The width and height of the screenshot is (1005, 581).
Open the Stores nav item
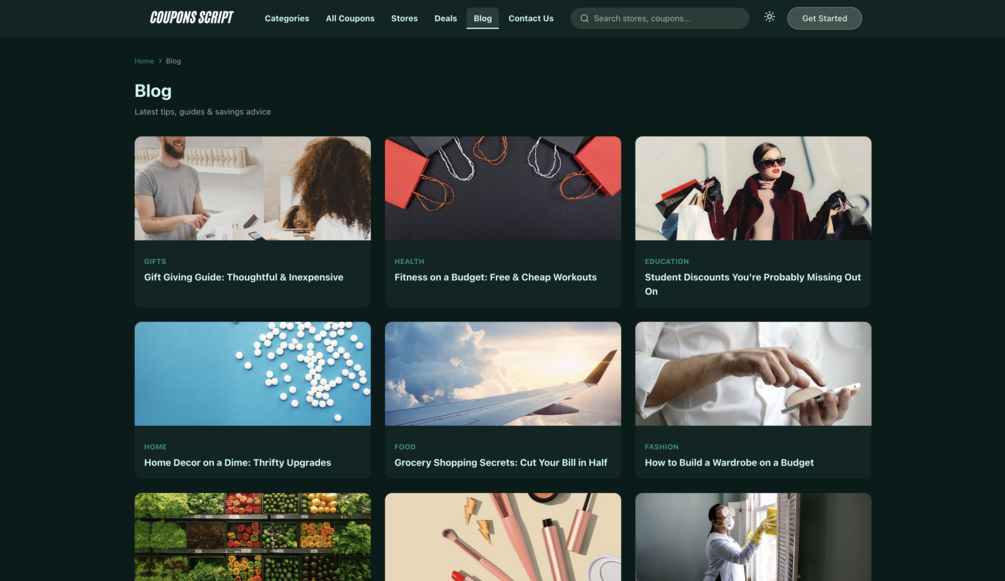tap(404, 19)
